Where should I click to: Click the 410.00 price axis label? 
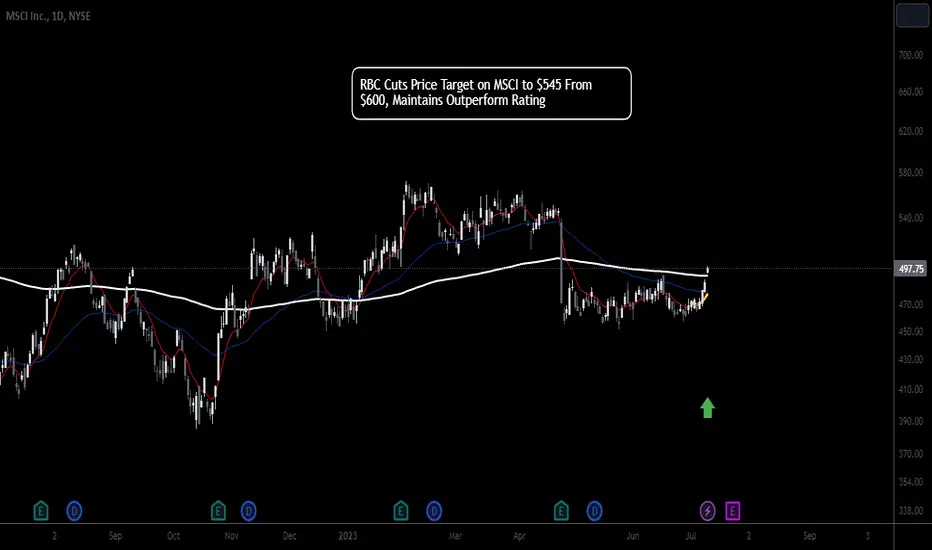pos(911,389)
